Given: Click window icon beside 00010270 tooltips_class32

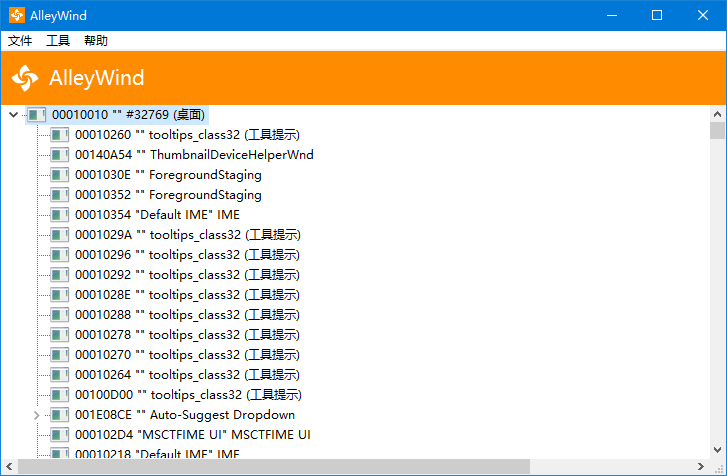Looking at the screenshot, I should [x=60, y=354].
